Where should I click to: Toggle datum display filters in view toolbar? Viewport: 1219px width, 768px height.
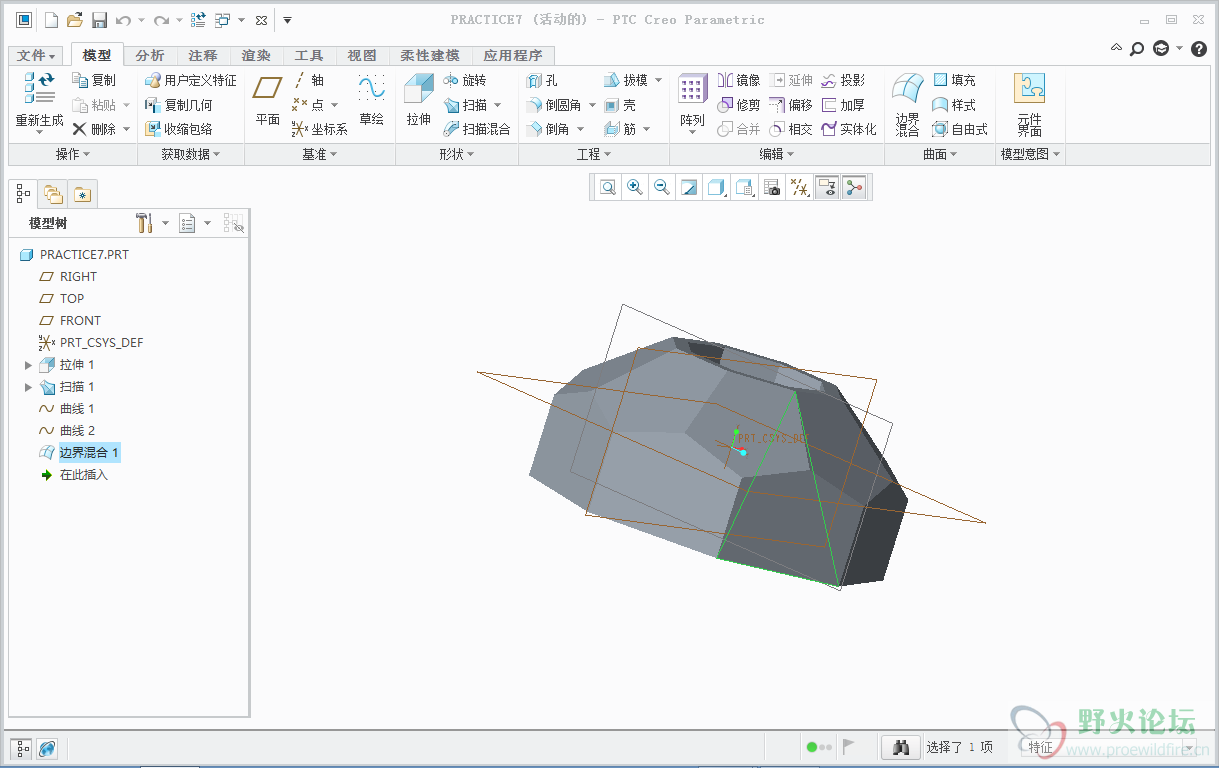pyautogui.click(x=798, y=187)
